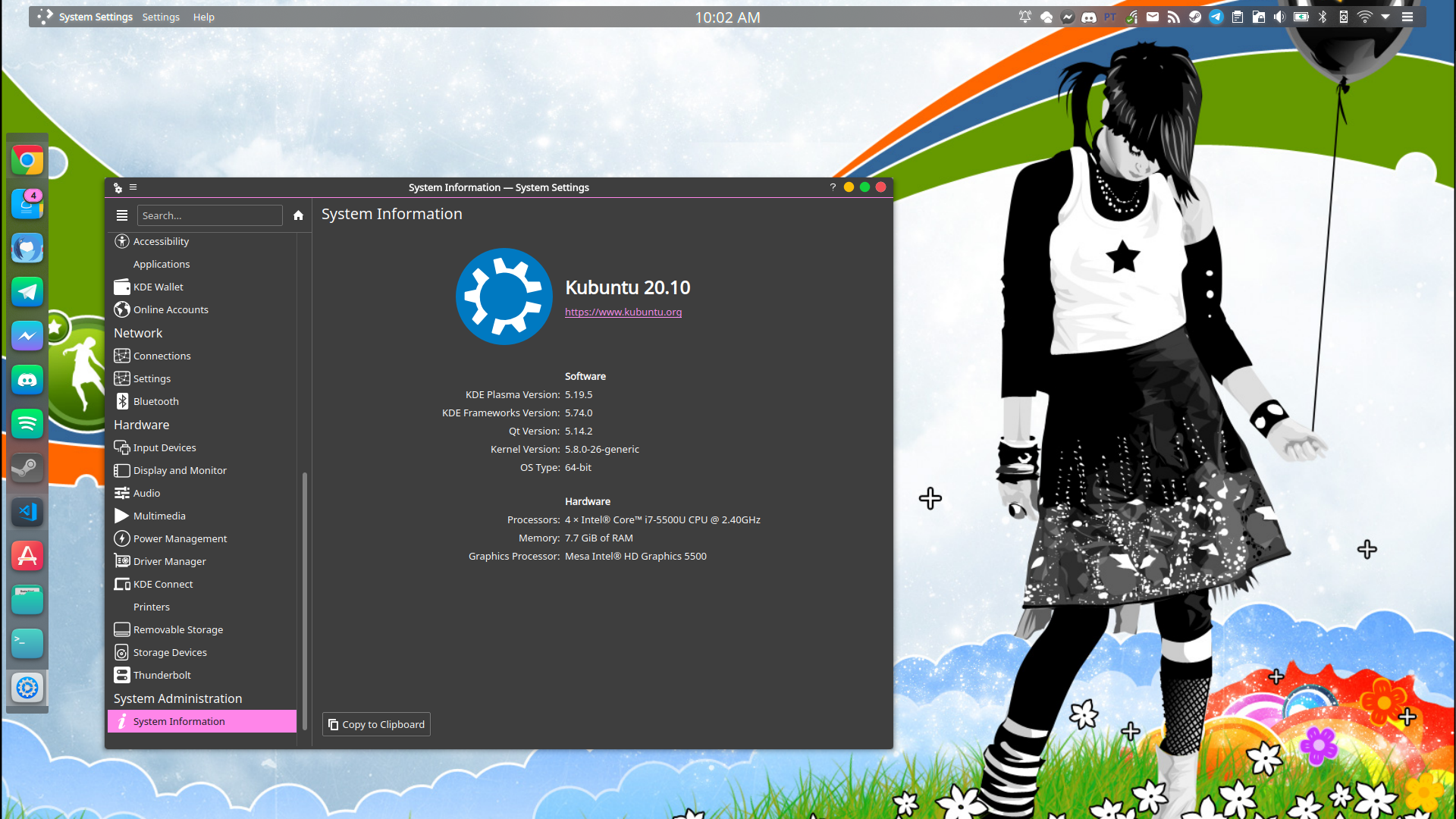Click the notifications bell tray icon
Viewport: 1456px width, 819px height.
point(1025,17)
